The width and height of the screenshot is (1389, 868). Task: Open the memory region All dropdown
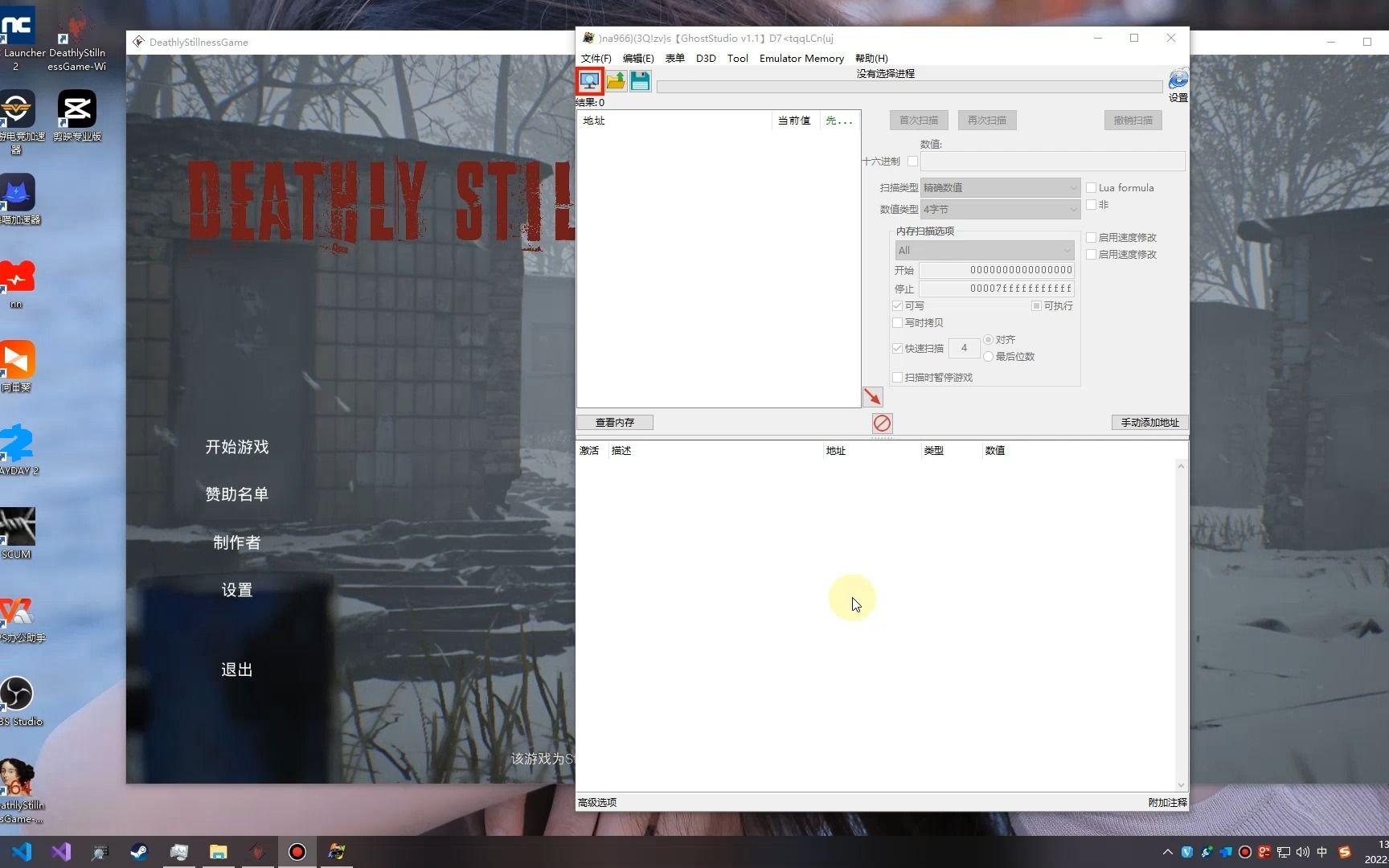coord(985,250)
